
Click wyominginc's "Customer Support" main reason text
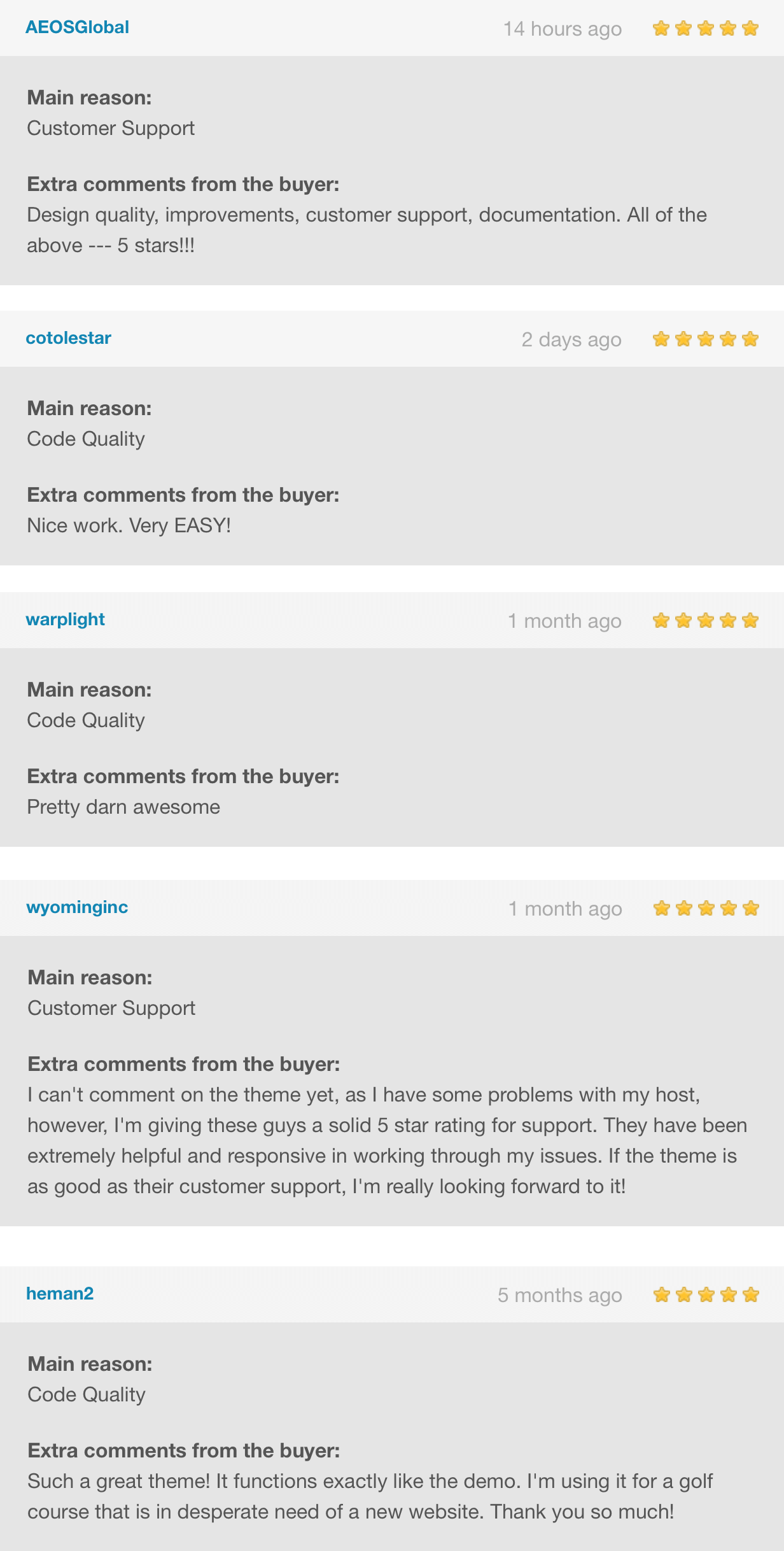point(111,1009)
